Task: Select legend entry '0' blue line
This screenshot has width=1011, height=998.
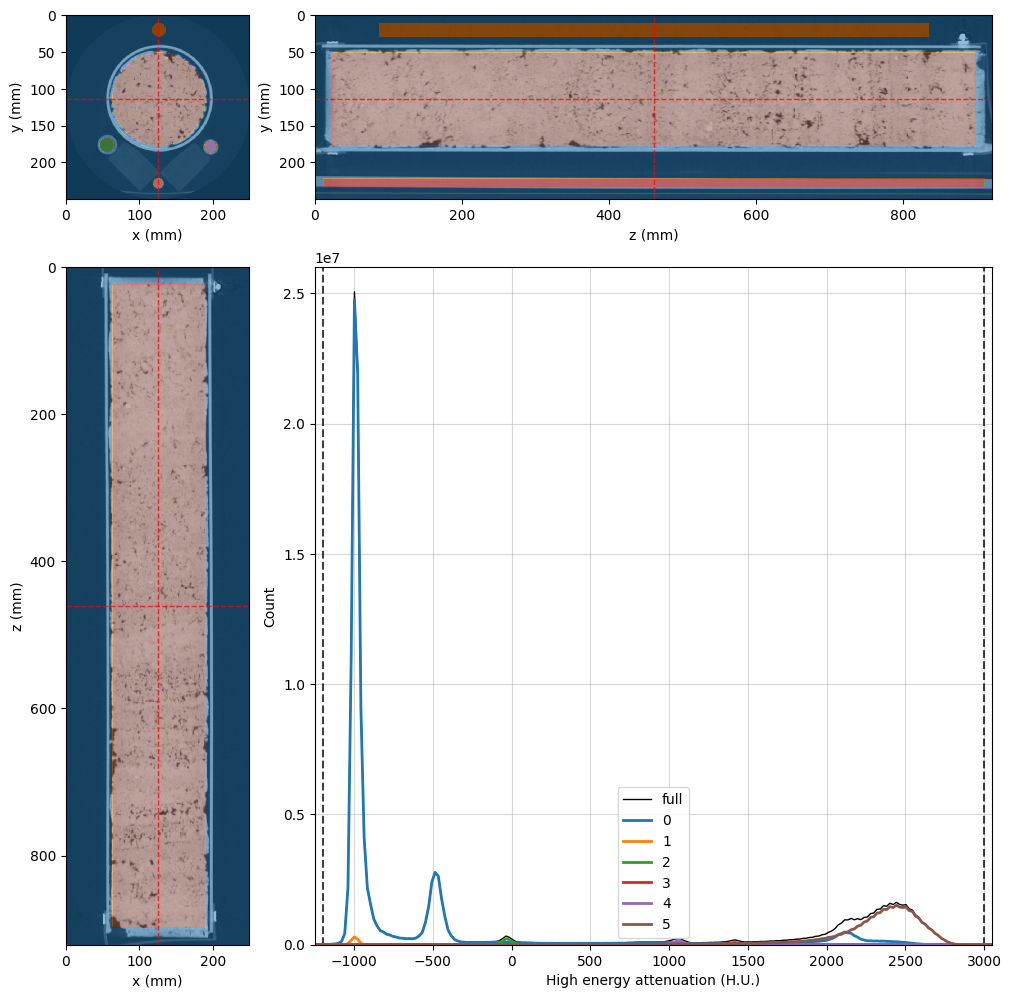Action: tap(647, 820)
